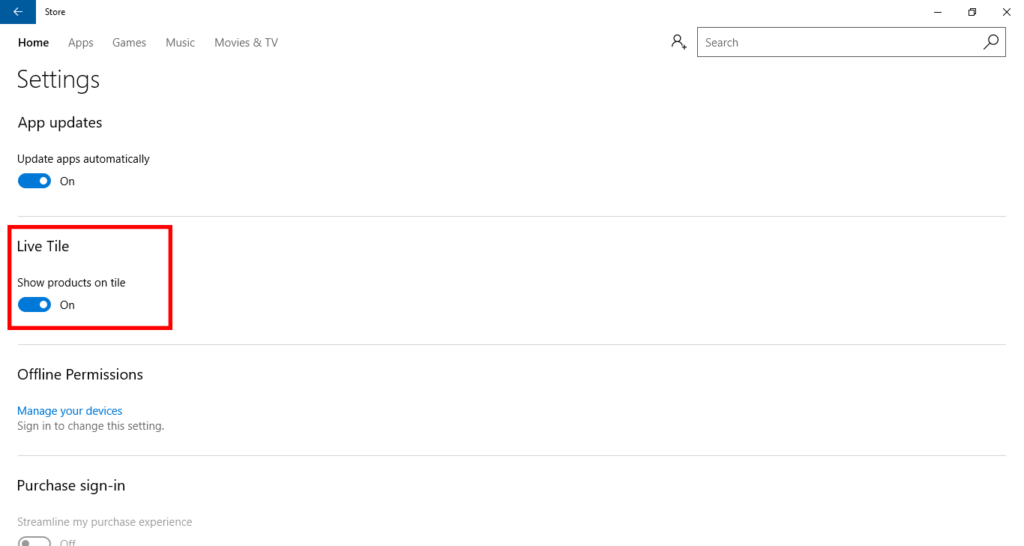The height and width of the screenshot is (546, 1024).
Task: Switch to the Home tab
Action: tap(33, 43)
